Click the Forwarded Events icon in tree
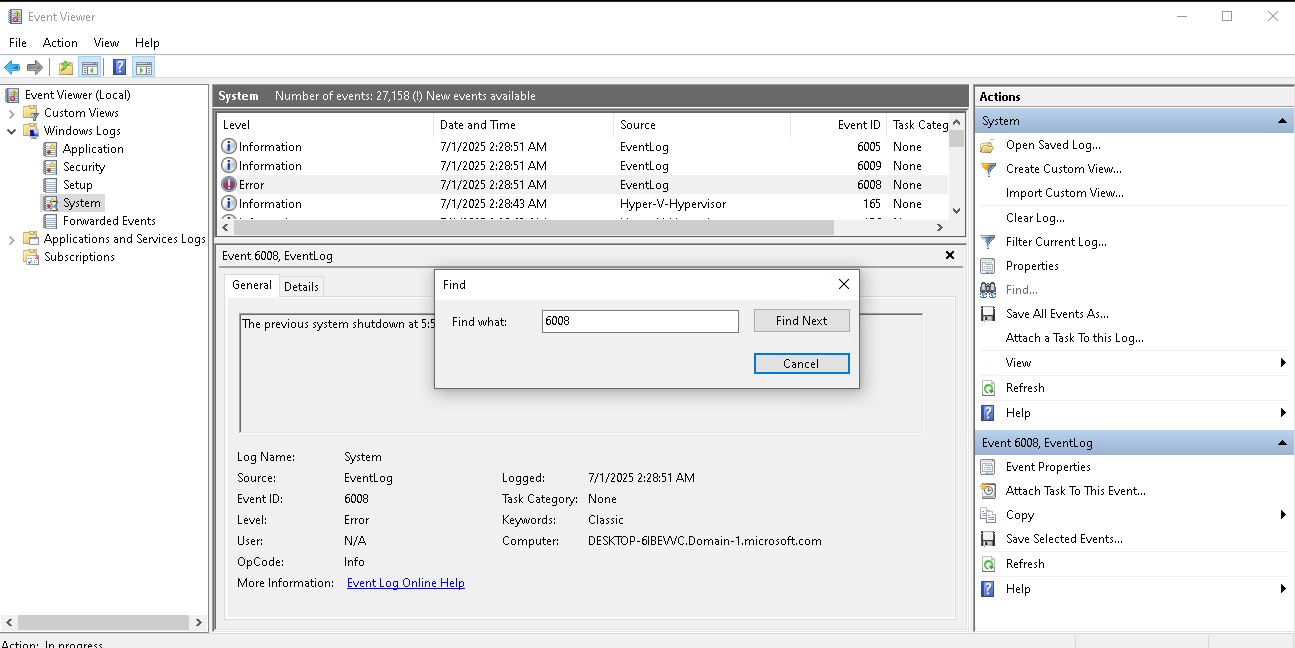Viewport: 1295px width, 648px height. (x=50, y=221)
